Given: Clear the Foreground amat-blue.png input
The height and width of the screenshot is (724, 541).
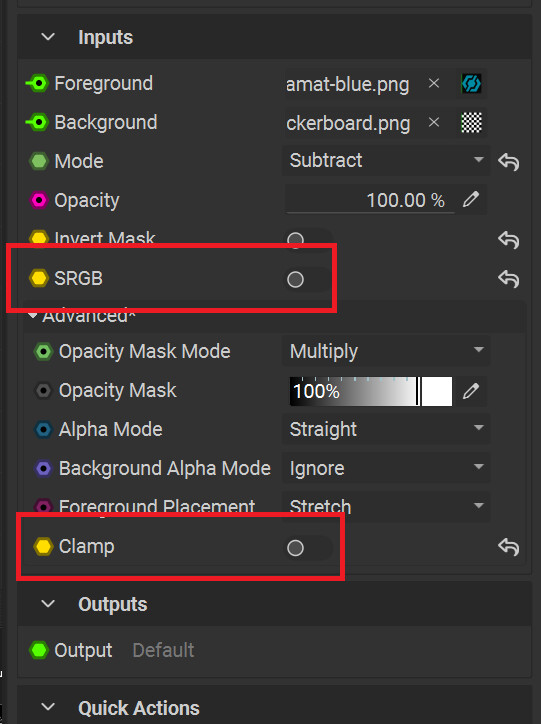Looking at the screenshot, I should pos(433,84).
